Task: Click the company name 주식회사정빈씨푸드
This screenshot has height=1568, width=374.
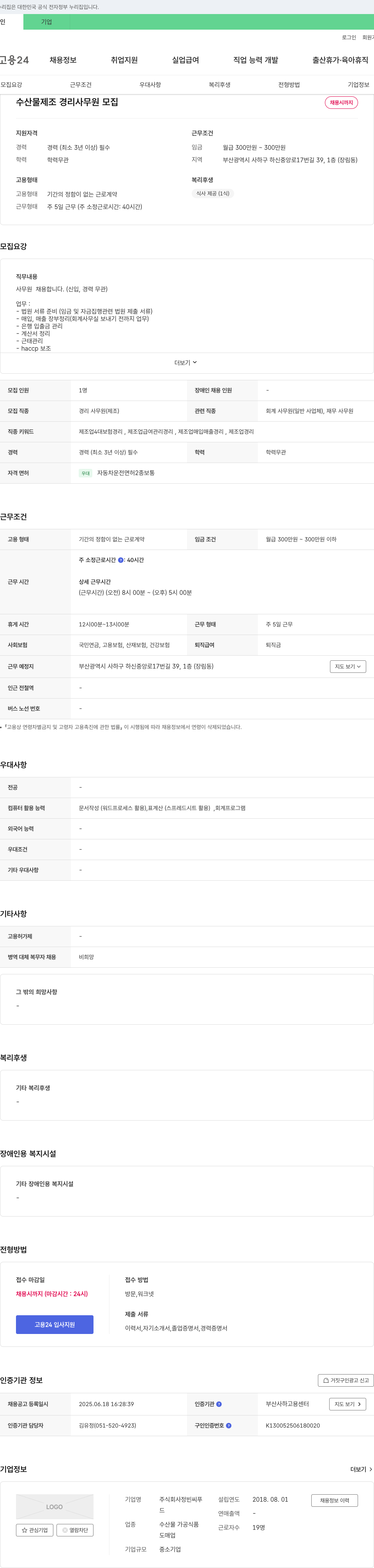Action: click(181, 1505)
